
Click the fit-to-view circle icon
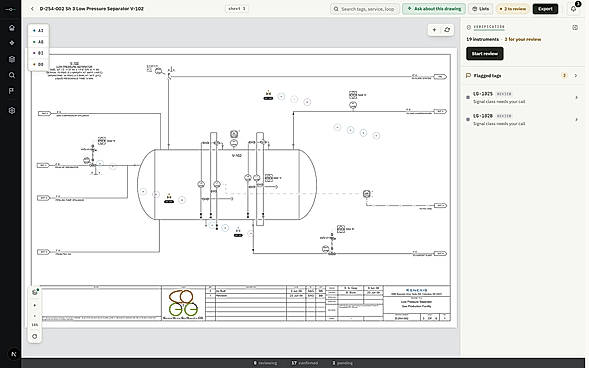click(x=35, y=336)
